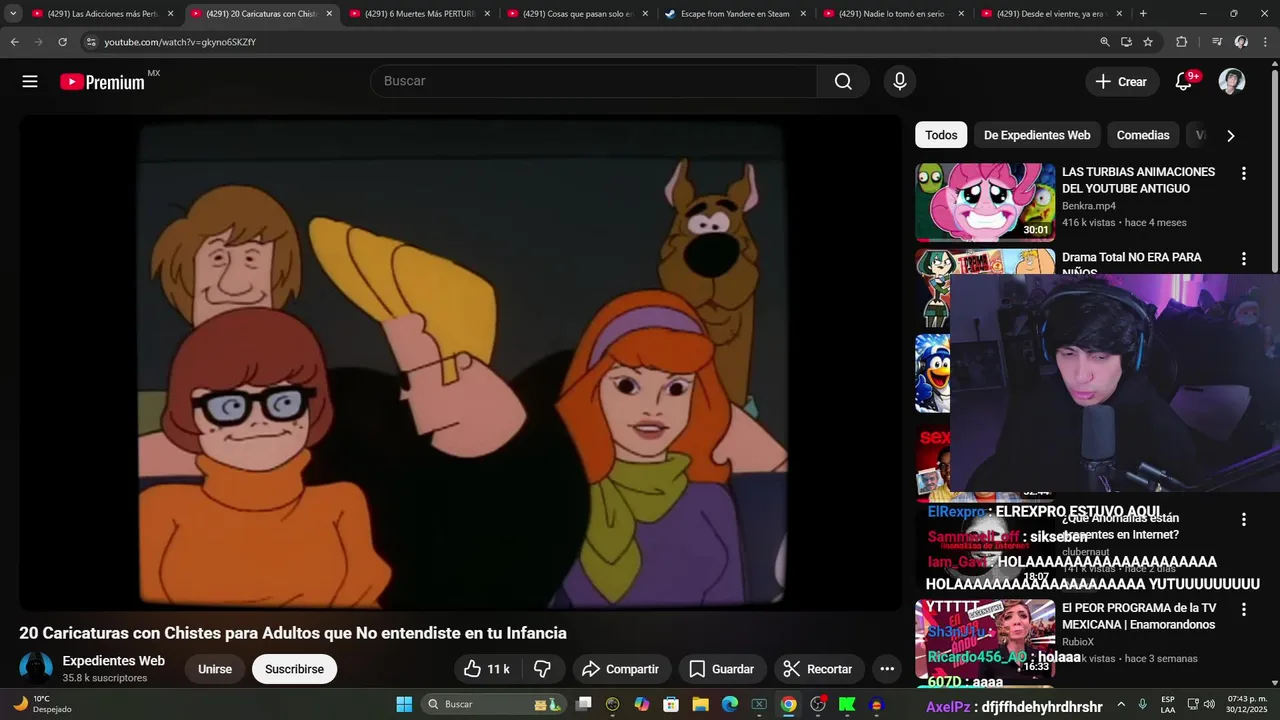
Task: Click the youtube.com address bar URL
Action: [180, 42]
